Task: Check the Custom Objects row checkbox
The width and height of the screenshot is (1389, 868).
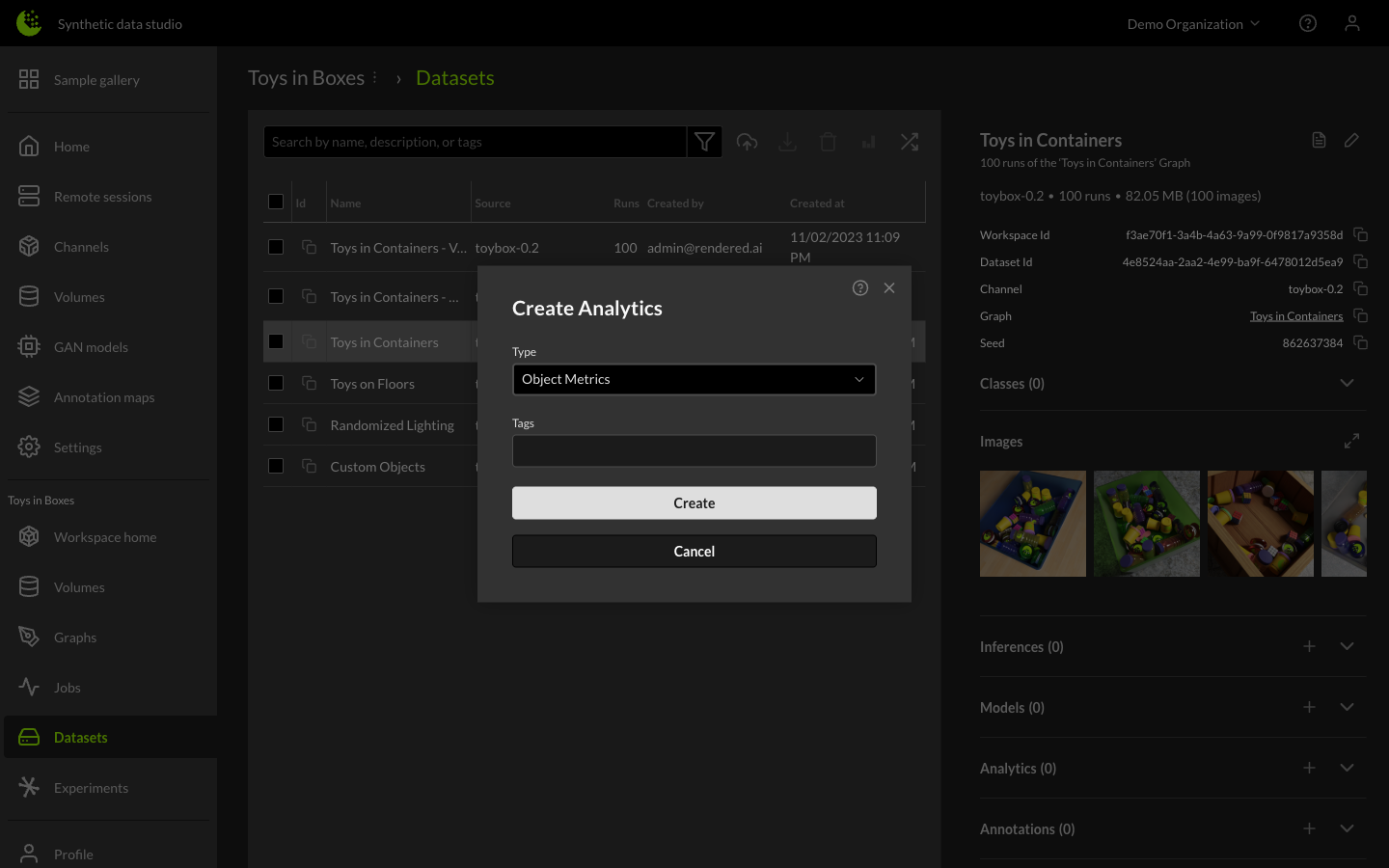Action: point(276,465)
